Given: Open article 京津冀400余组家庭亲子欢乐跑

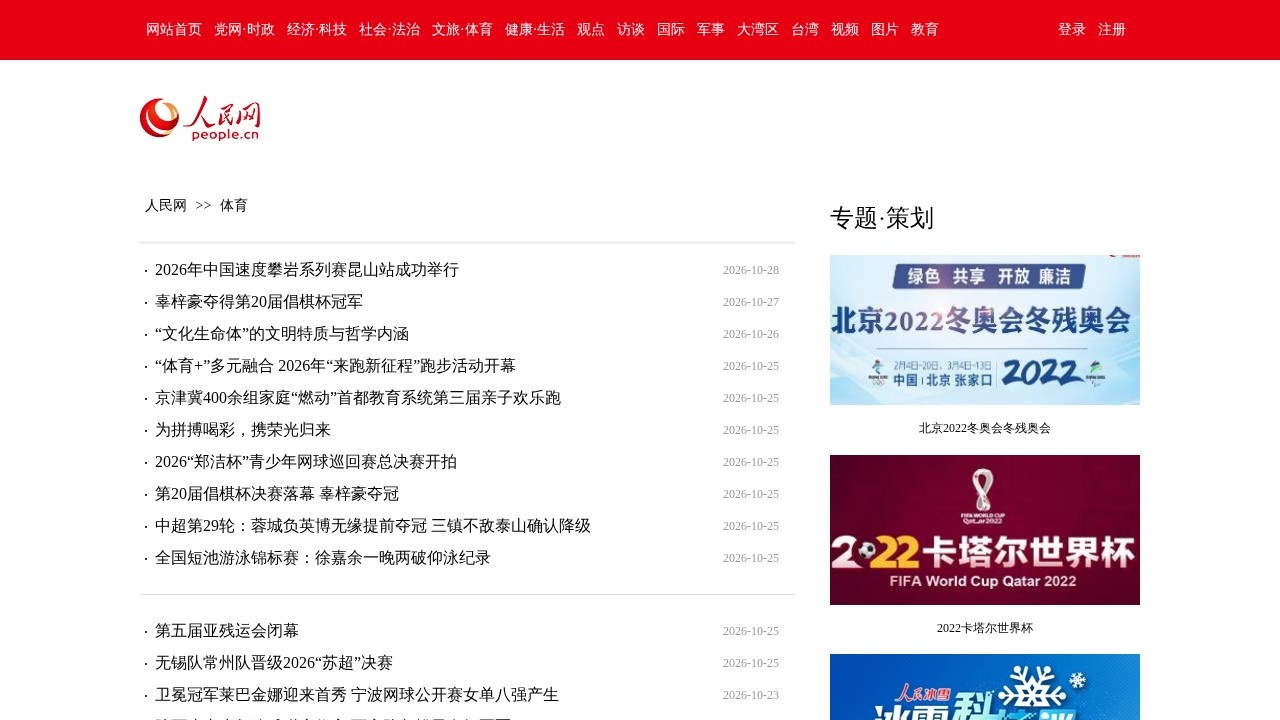Looking at the screenshot, I should click(358, 398).
